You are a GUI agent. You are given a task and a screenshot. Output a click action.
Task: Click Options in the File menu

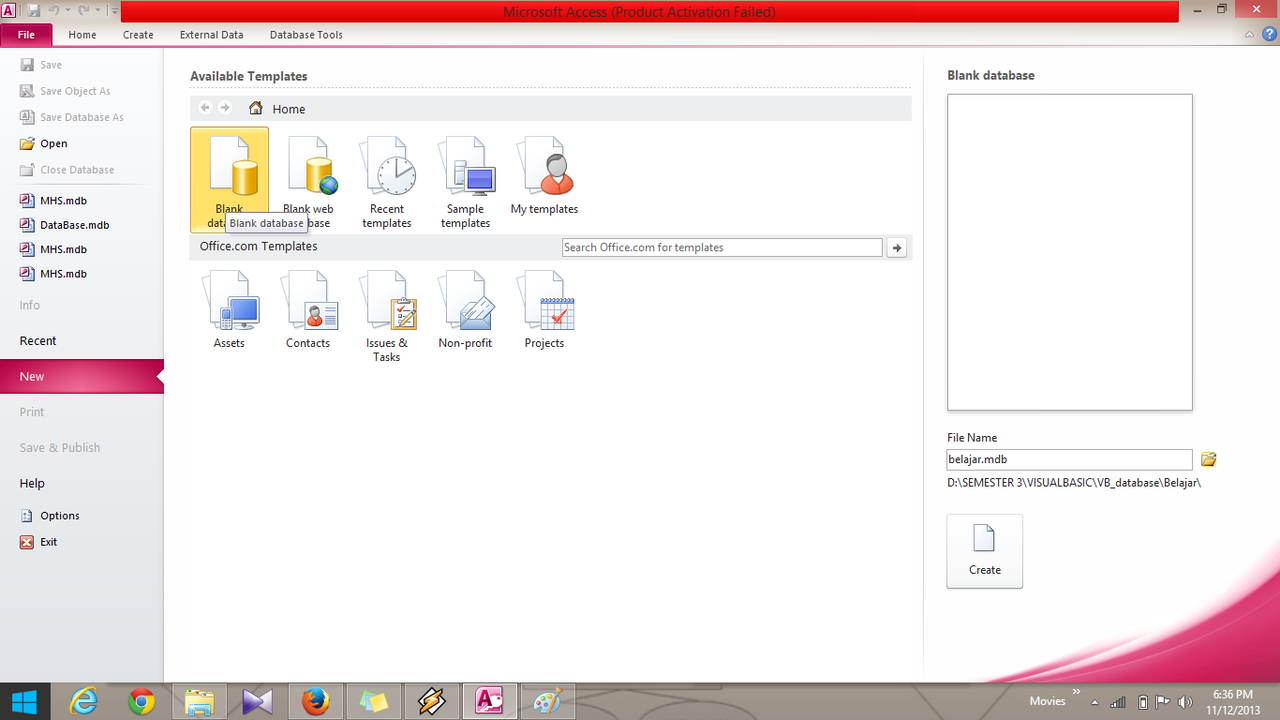pos(59,516)
